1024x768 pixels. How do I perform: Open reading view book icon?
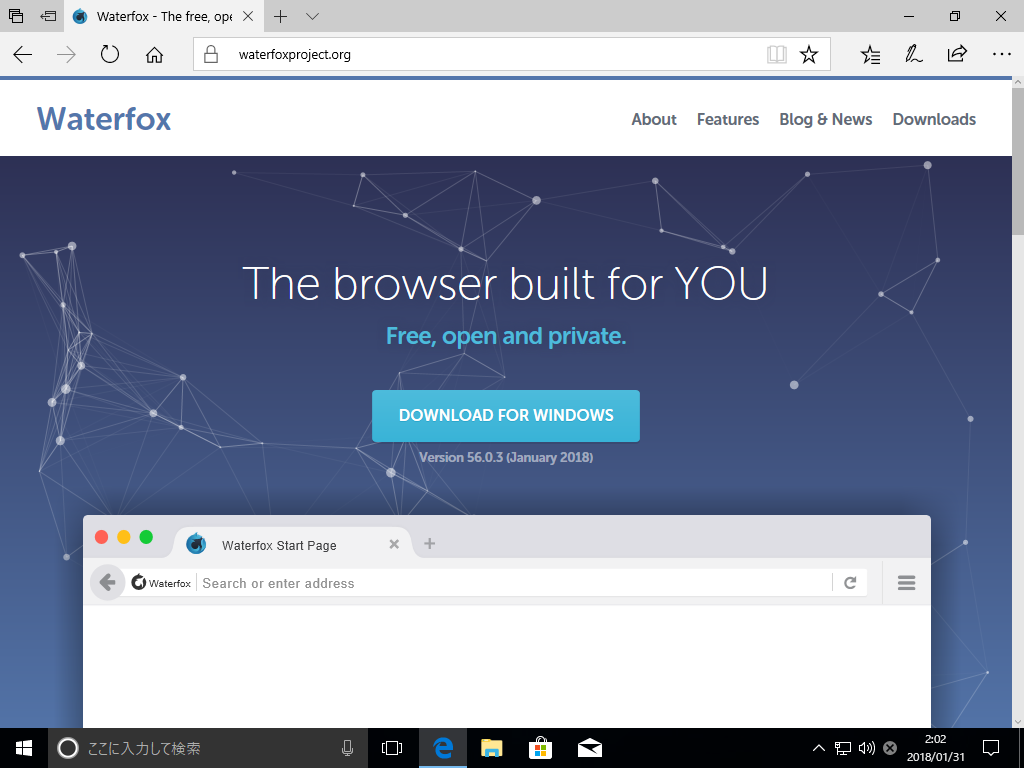pos(776,54)
